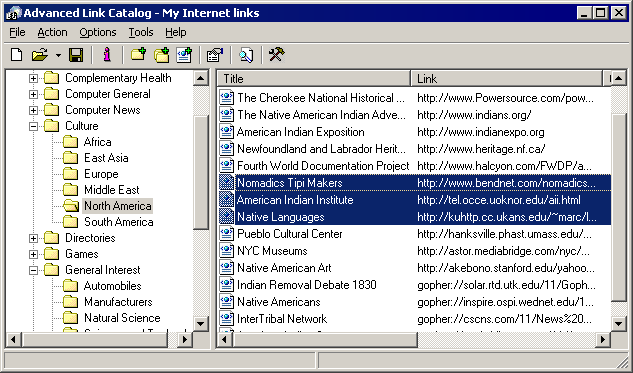Screen dimensions: 633x373
Task: Collapse the Culture folder
Action: coord(34,126)
